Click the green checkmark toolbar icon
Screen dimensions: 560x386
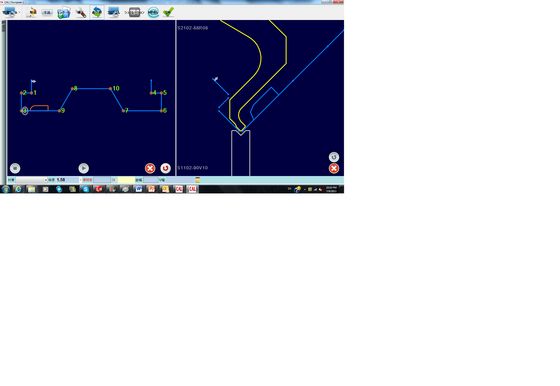coord(168,12)
